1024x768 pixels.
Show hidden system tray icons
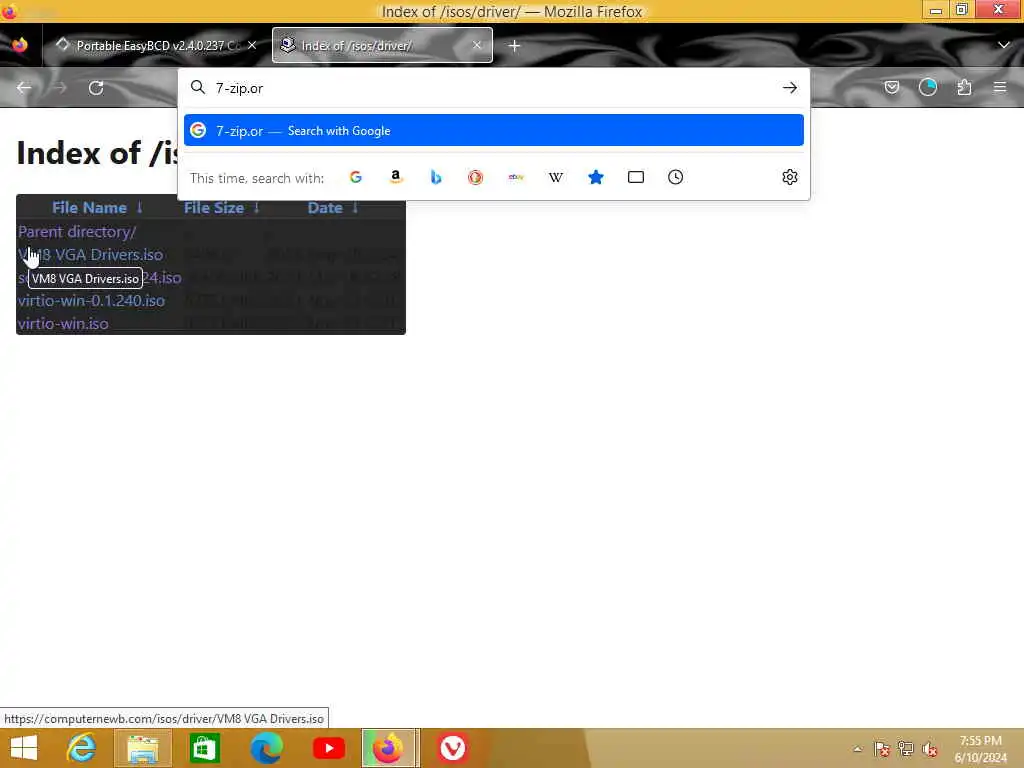click(857, 749)
